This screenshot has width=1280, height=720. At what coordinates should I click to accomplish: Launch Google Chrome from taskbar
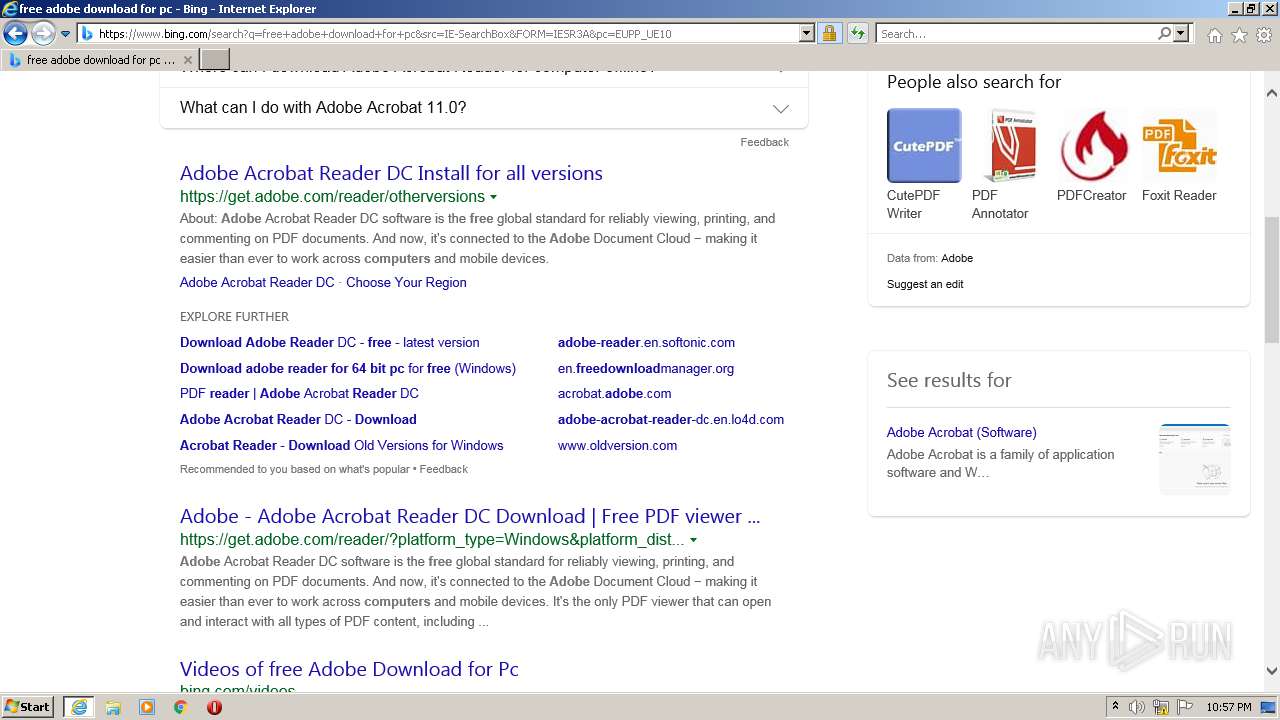181,707
